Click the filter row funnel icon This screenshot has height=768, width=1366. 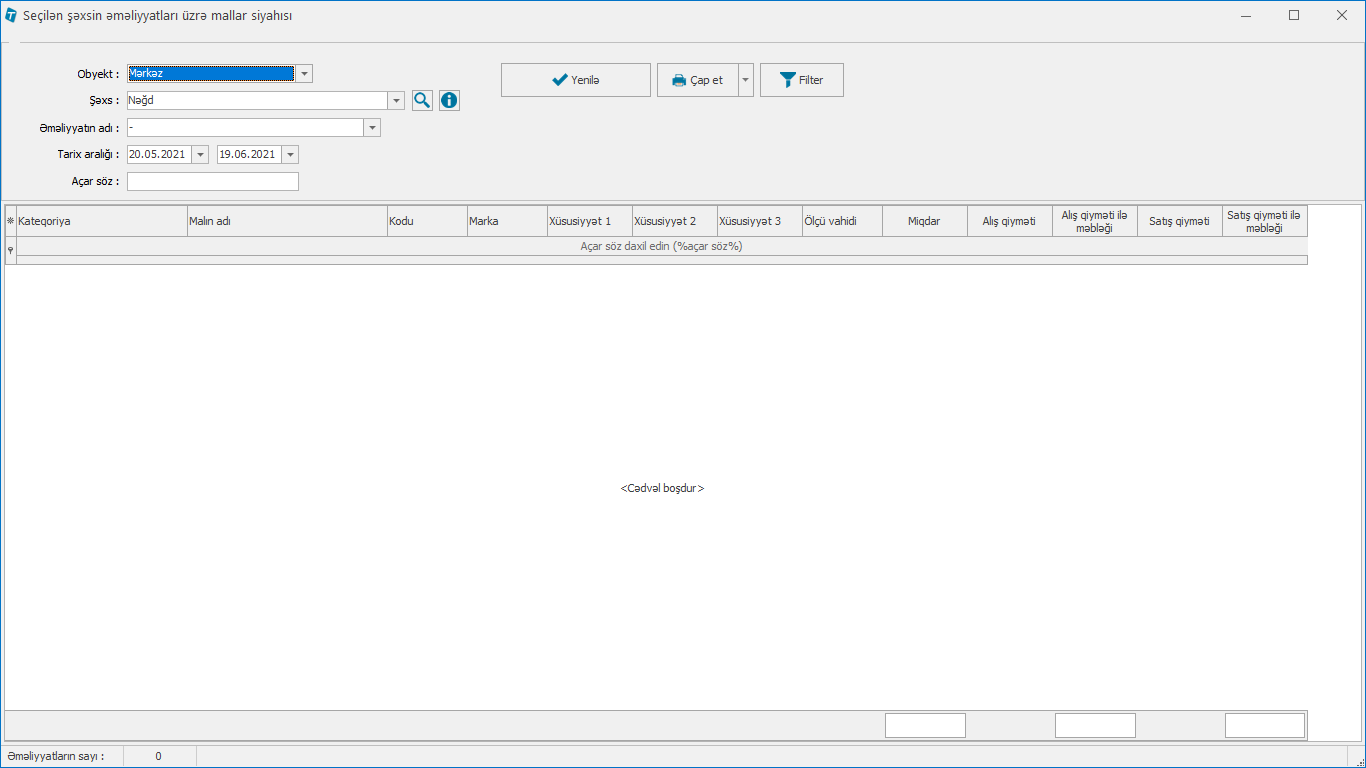pyautogui.click(x=10, y=250)
